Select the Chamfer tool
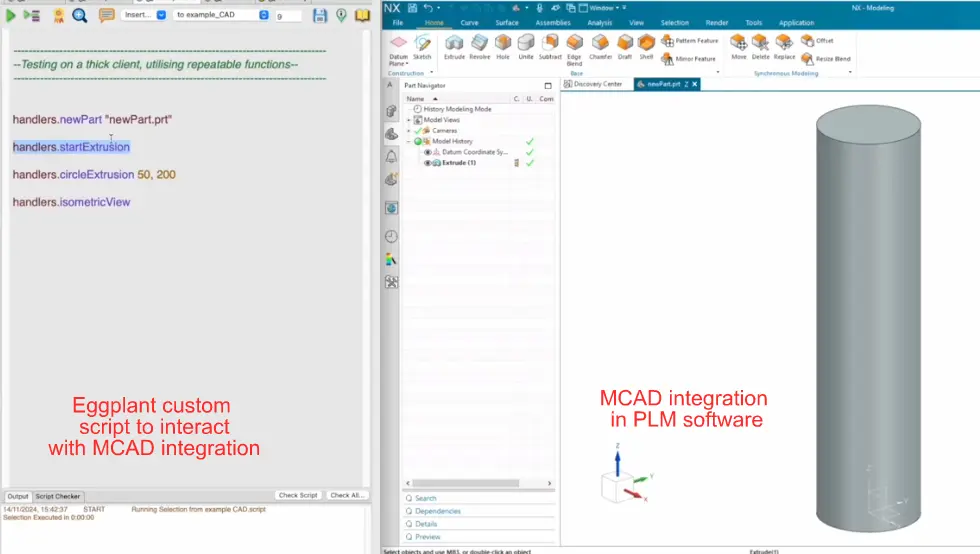 pos(600,46)
